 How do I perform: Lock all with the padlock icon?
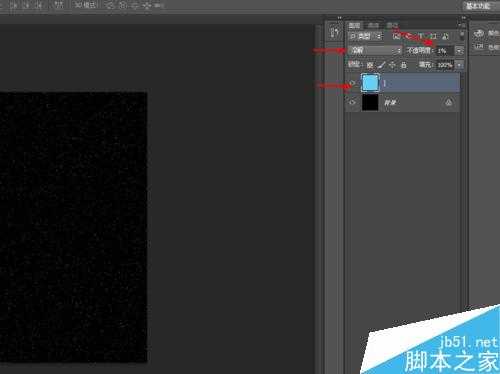(x=403, y=65)
